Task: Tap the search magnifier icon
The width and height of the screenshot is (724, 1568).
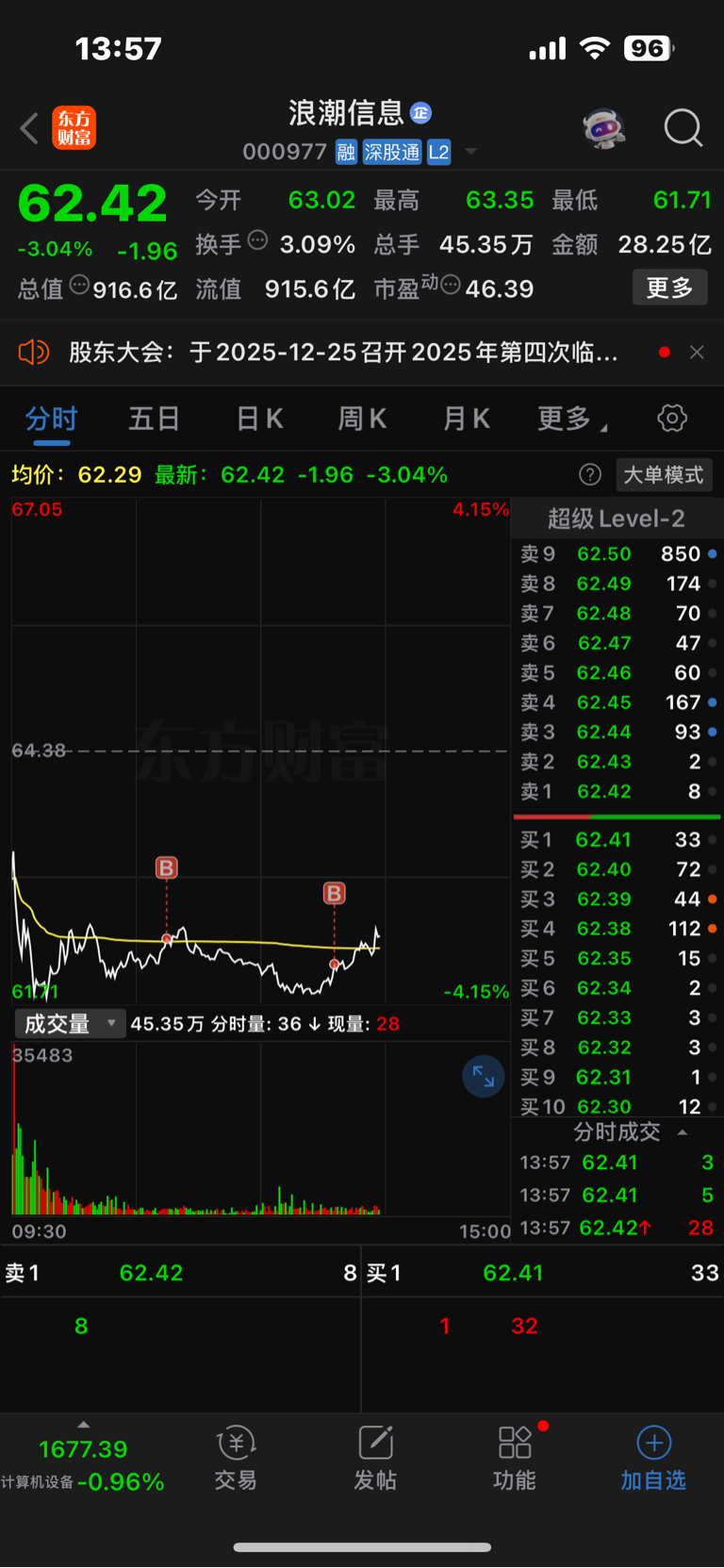Action: [683, 128]
